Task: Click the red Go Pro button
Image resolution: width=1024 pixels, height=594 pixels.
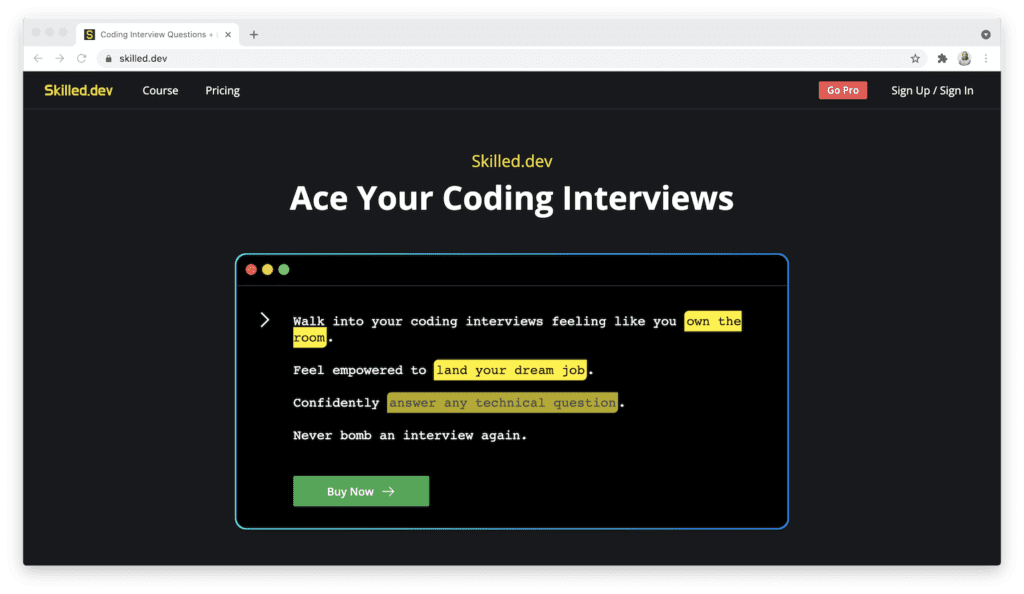Action: click(x=842, y=90)
